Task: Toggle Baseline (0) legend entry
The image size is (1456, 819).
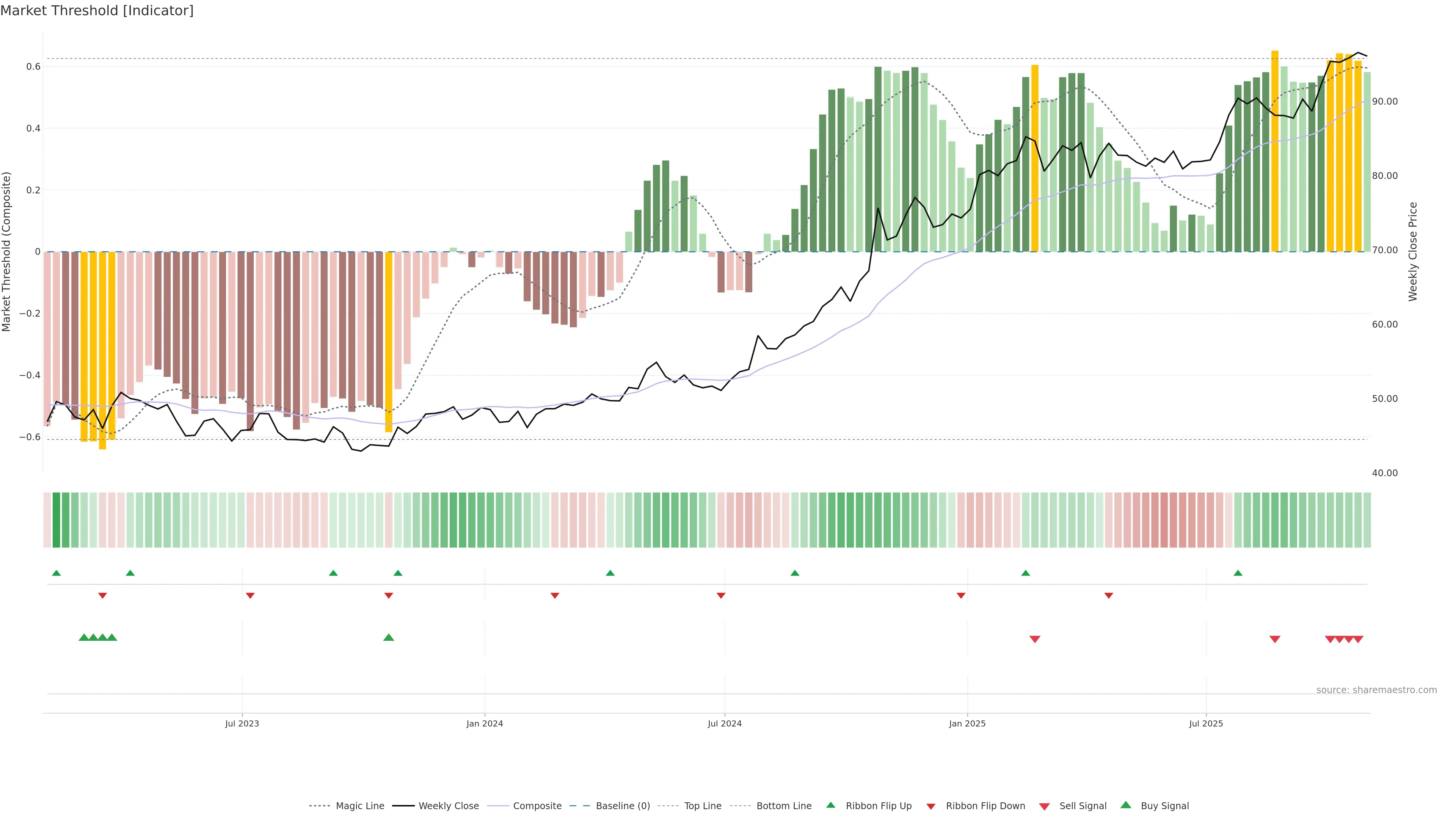Action: (x=622, y=806)
